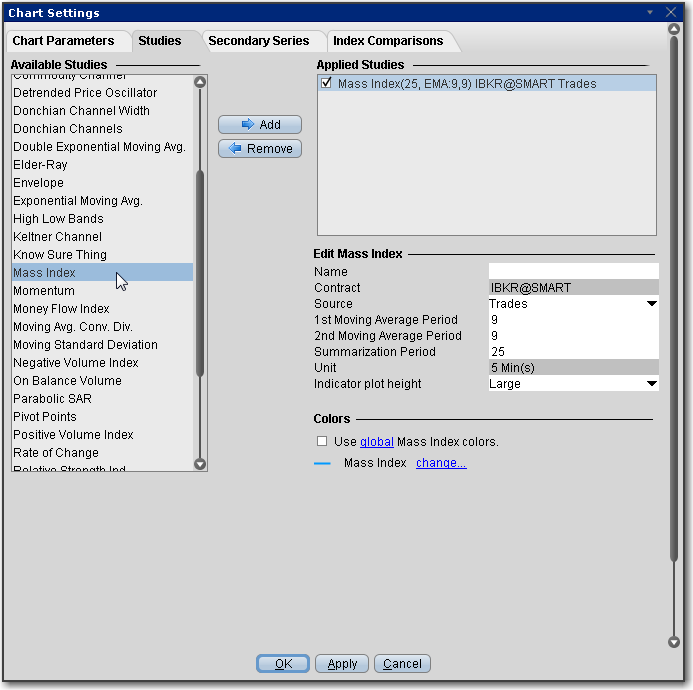Click the dialog's top scroll-up arrow
This screenshot has width=693, height=690.
[x=673, y=30]
